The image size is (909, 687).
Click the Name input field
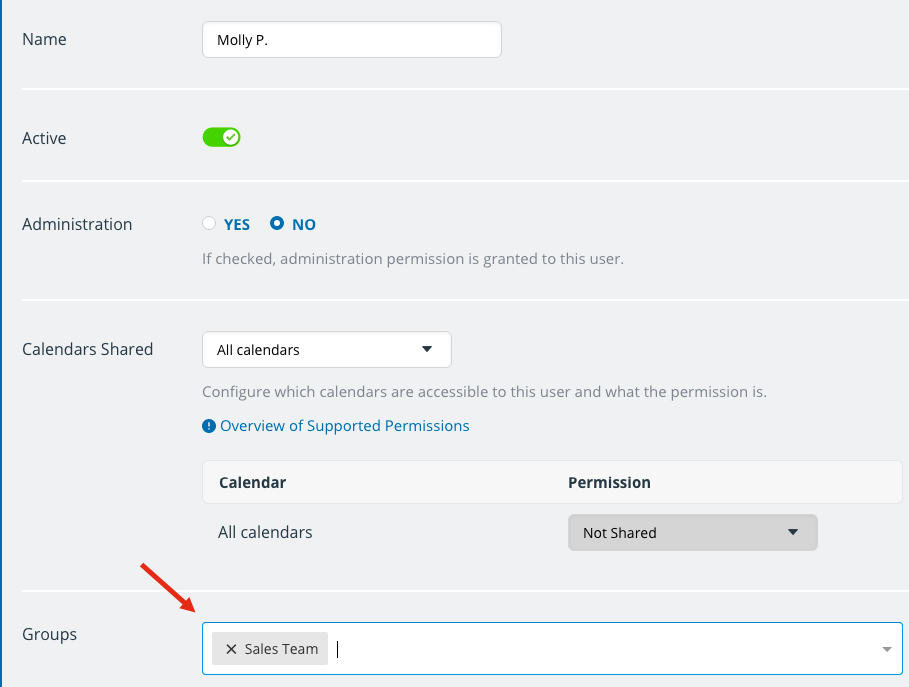pyautogui.click(x=351, y=39)
